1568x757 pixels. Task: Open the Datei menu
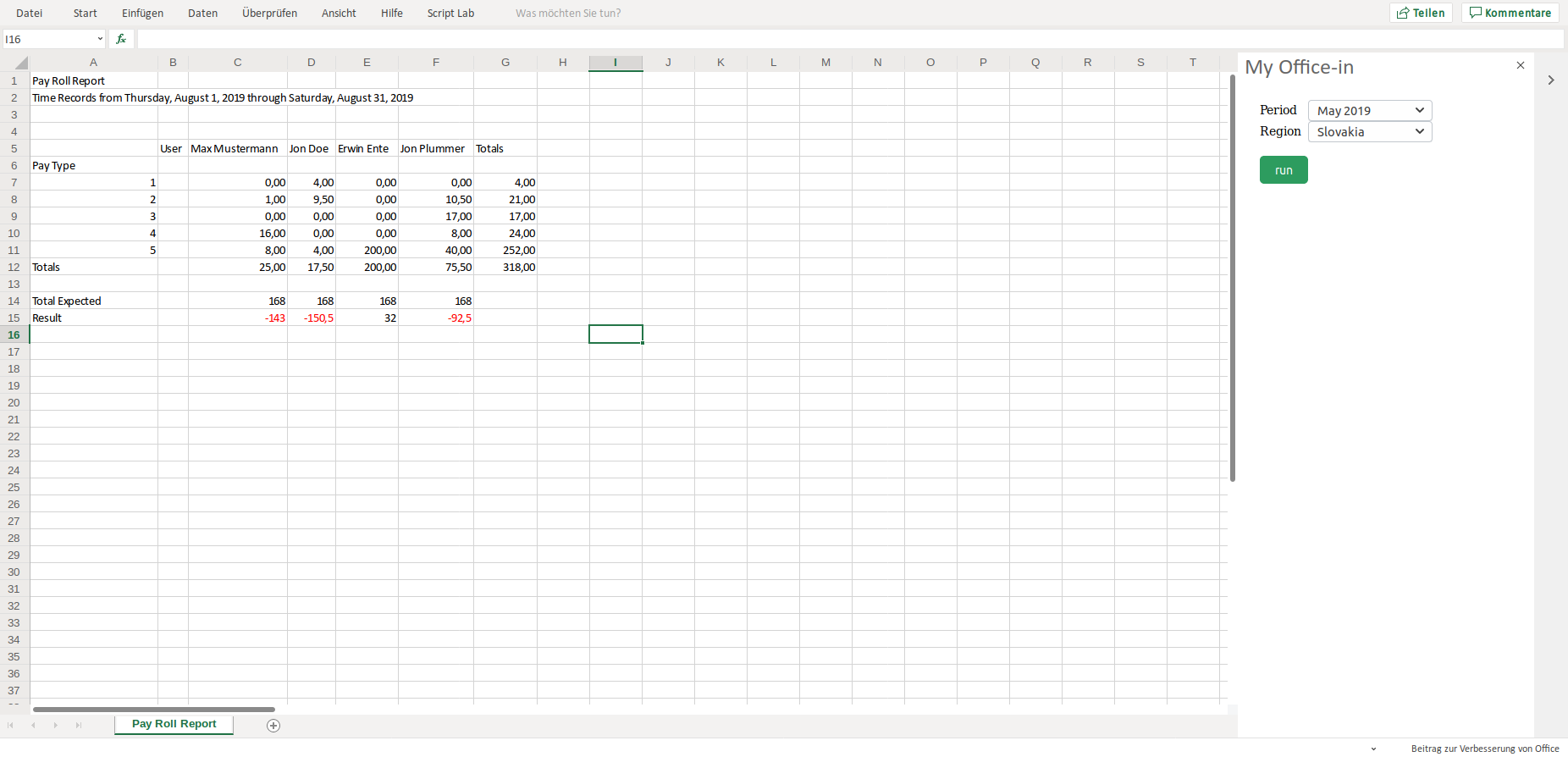click(x=30, y=13)
